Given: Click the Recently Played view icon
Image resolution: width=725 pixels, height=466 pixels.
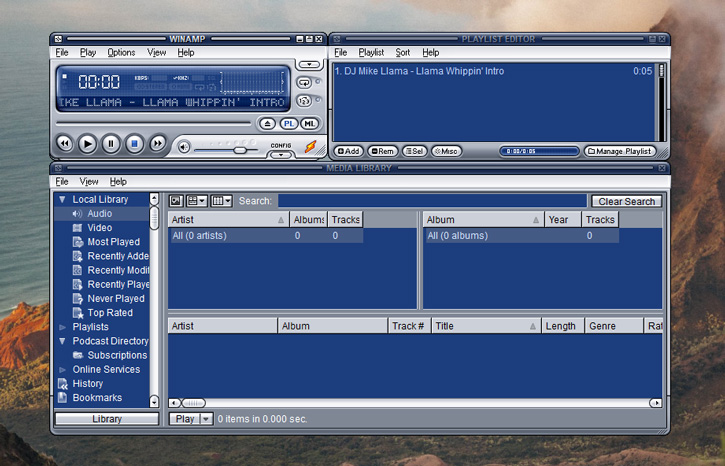Looking at the screenshot, I should pyautogui.click(x=78, y=285).
